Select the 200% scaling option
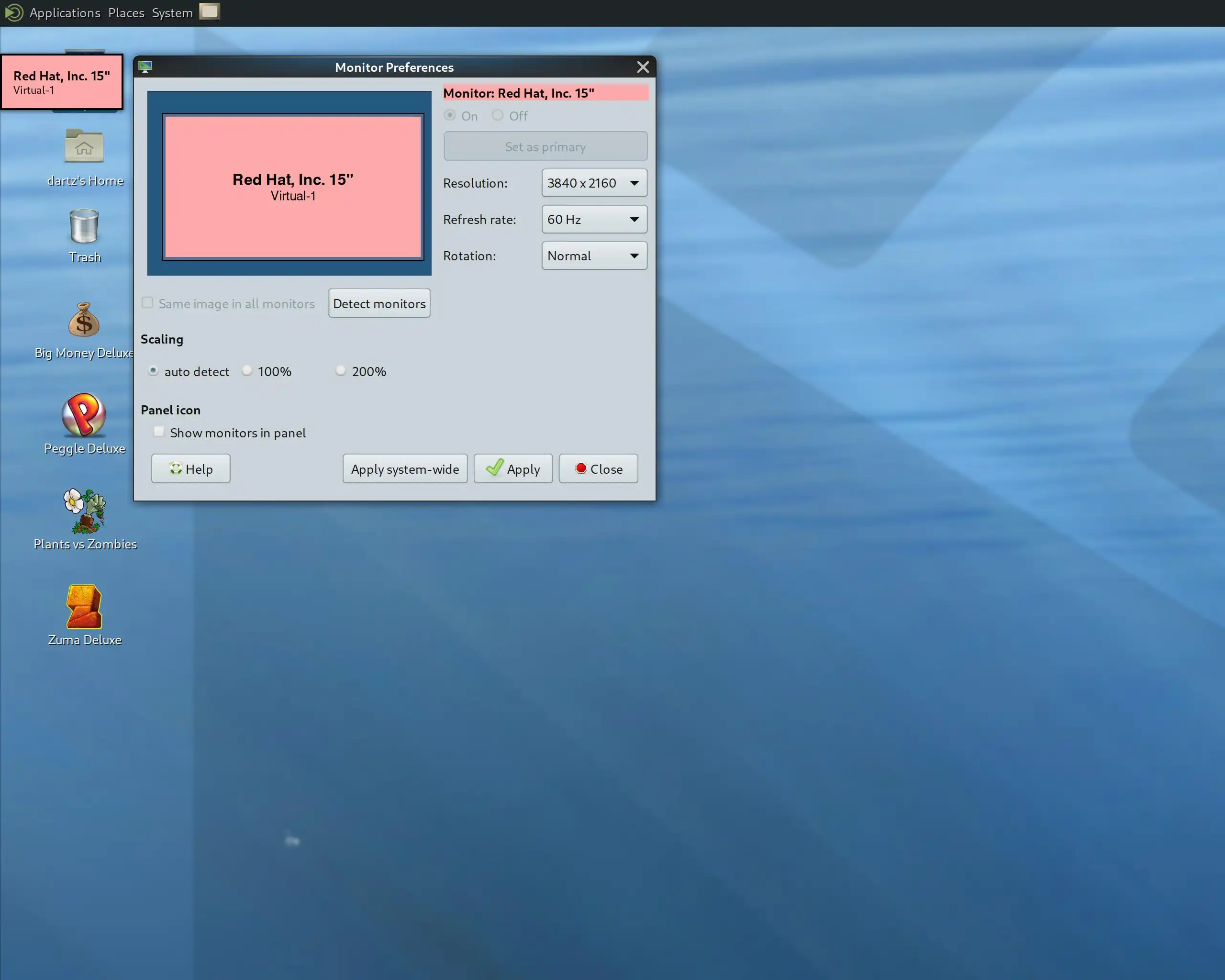This screenshot has height=980, width=1225. click(x=340, y=371)
